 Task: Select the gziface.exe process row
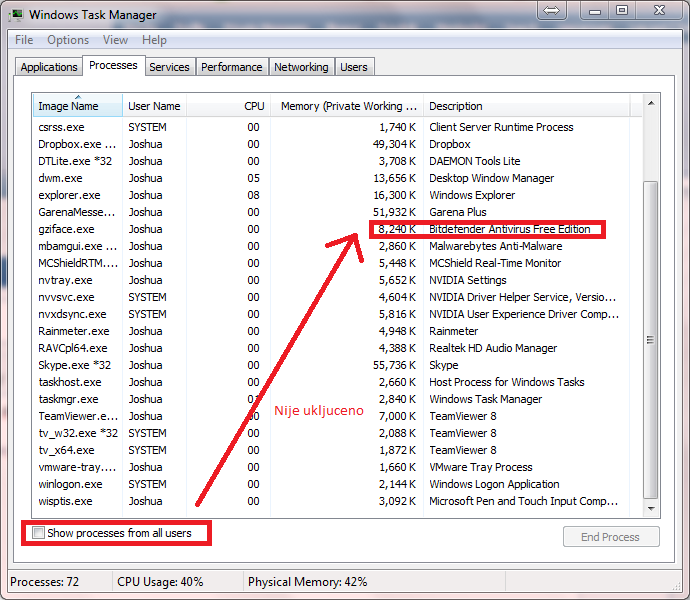pos(337,229)
